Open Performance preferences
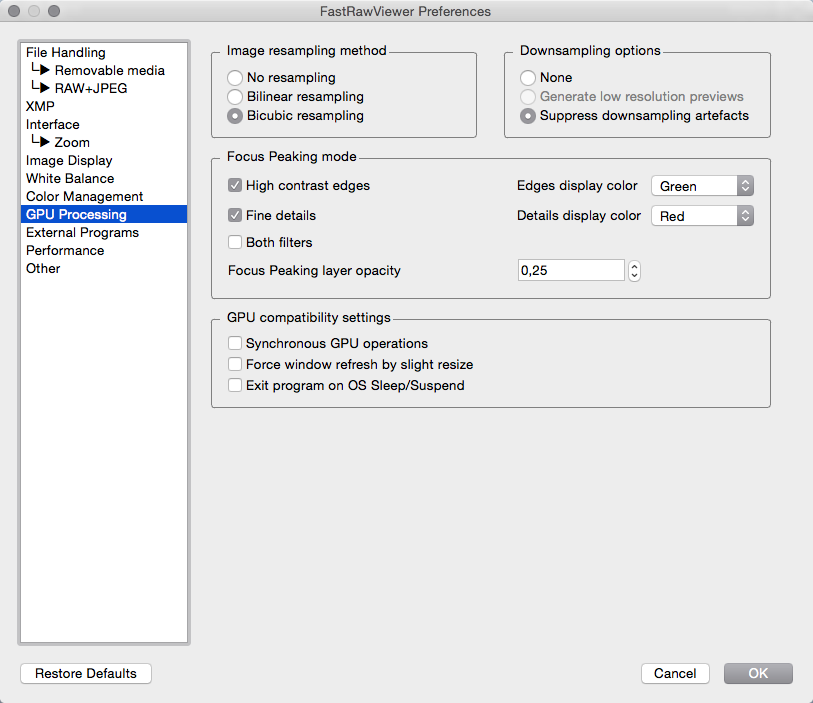The width and height of the screenshot is (813, 703). (x=104, y=250)
